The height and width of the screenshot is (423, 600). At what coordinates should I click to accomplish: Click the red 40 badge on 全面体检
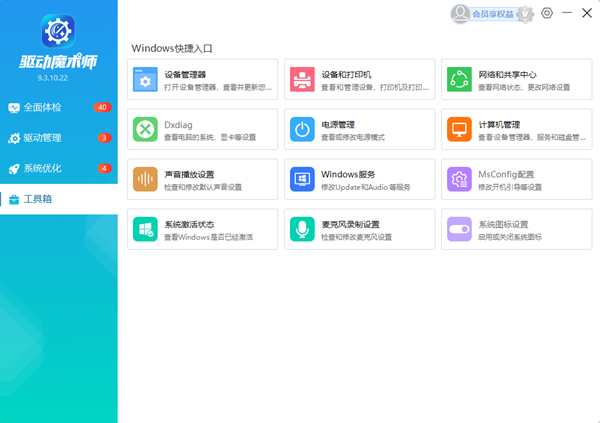[102, 107]
